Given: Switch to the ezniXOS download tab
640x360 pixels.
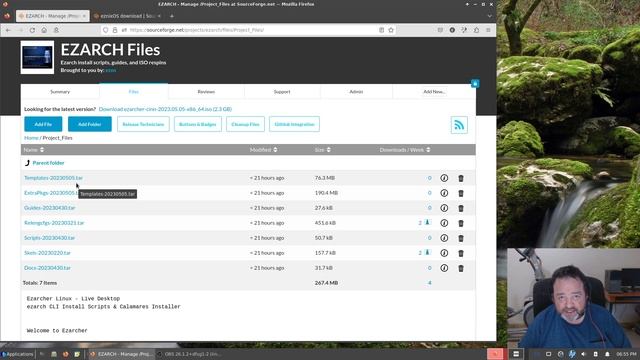Looking at the screenshot, I should click(127, 16).
